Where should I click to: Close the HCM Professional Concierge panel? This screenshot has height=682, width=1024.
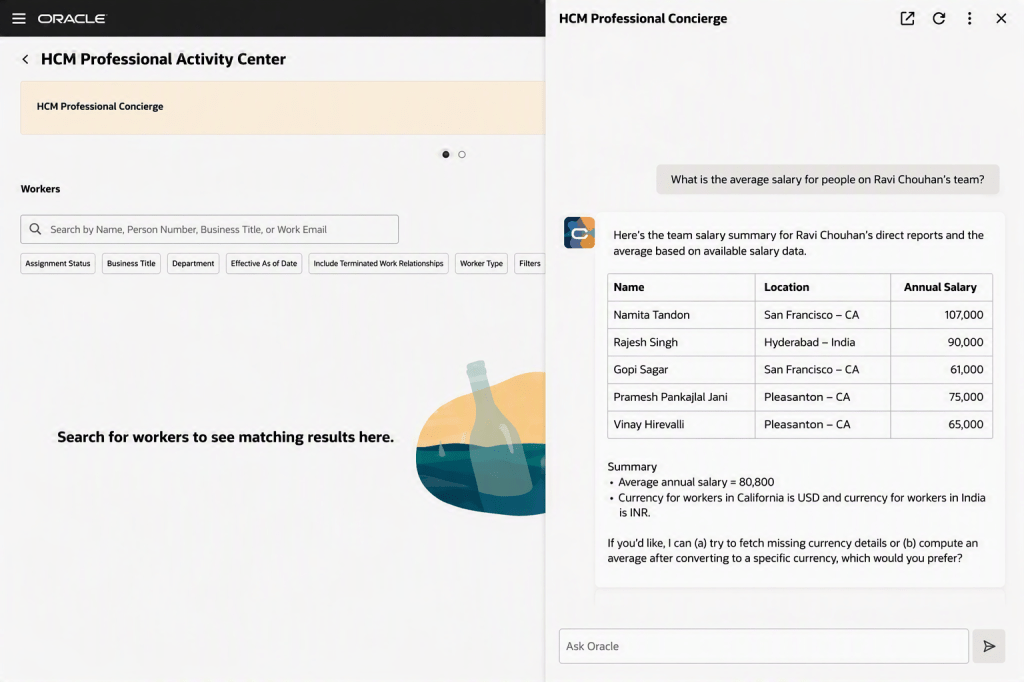[x=1000, y=18]
